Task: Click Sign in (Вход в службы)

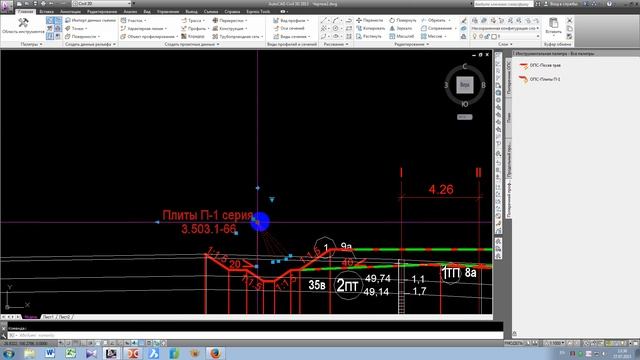Action: [x=562, y=4]
